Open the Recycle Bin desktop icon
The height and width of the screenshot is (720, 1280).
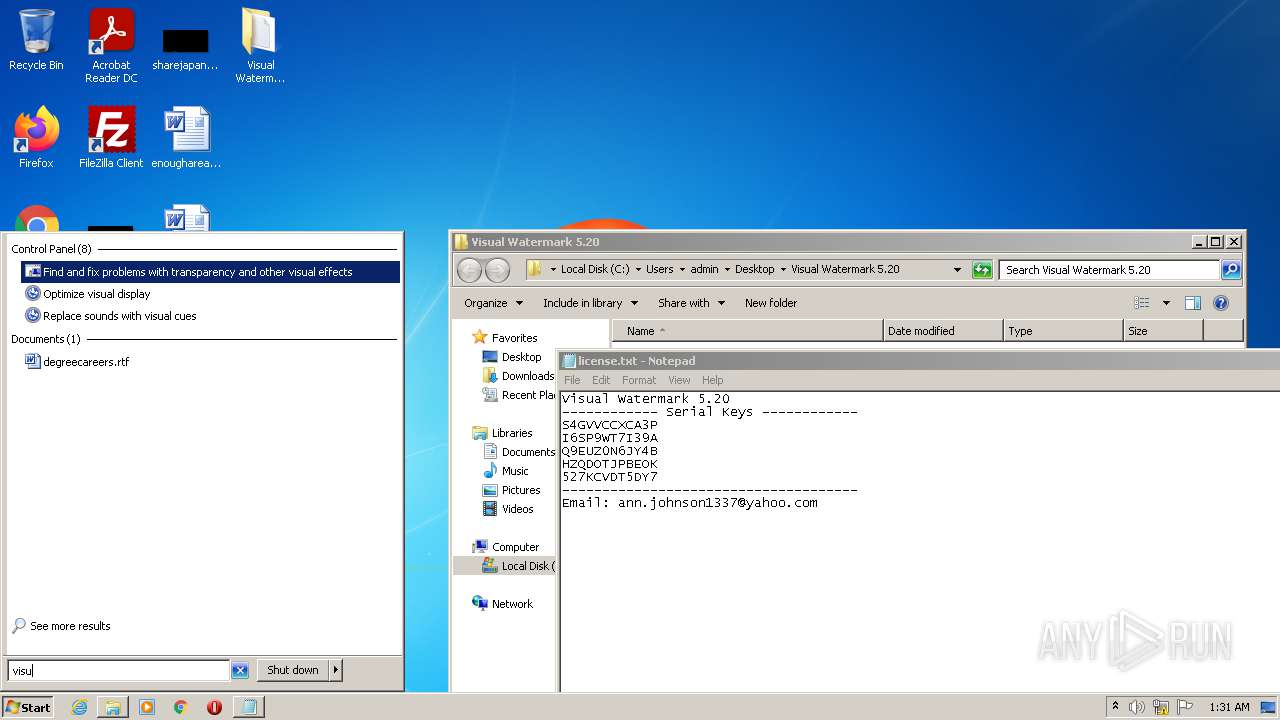36,40
